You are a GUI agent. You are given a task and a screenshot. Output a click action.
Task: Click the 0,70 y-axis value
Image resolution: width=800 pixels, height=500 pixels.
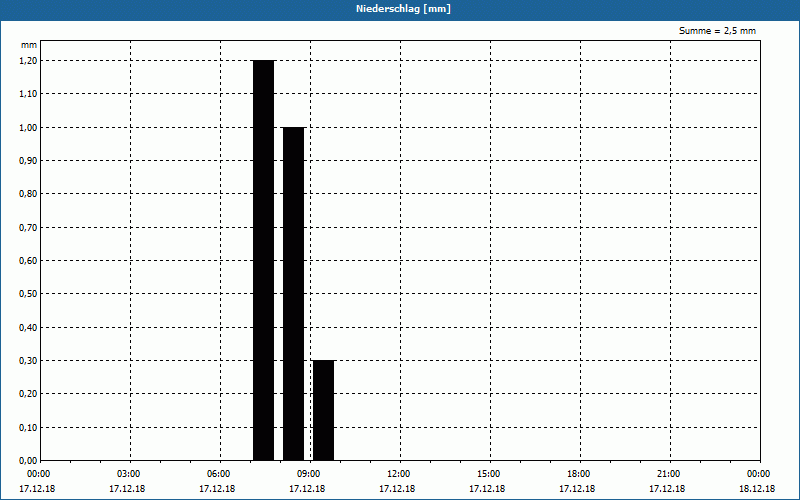click(x=28, y=227)
